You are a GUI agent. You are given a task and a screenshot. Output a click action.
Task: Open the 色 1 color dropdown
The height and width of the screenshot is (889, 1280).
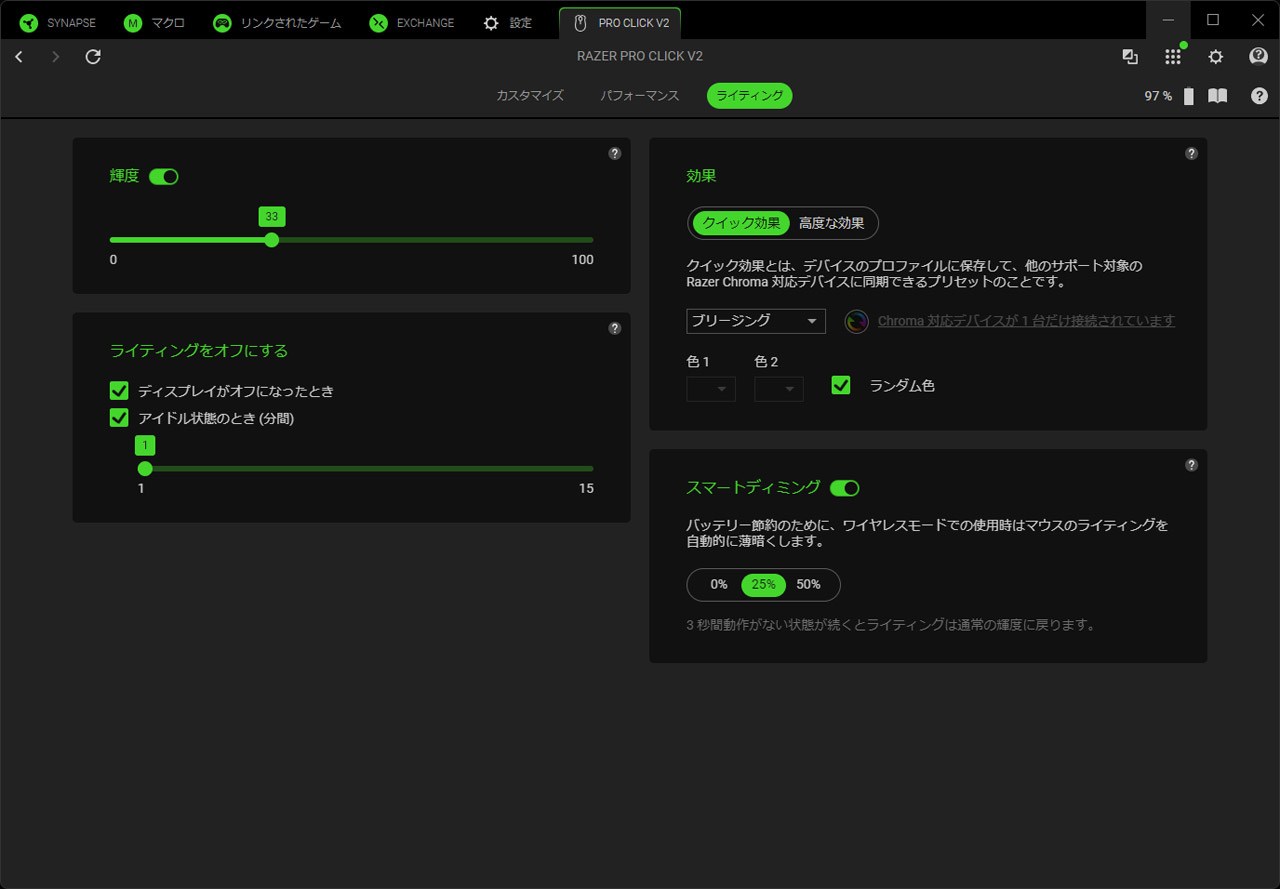(x=710, y=388)
